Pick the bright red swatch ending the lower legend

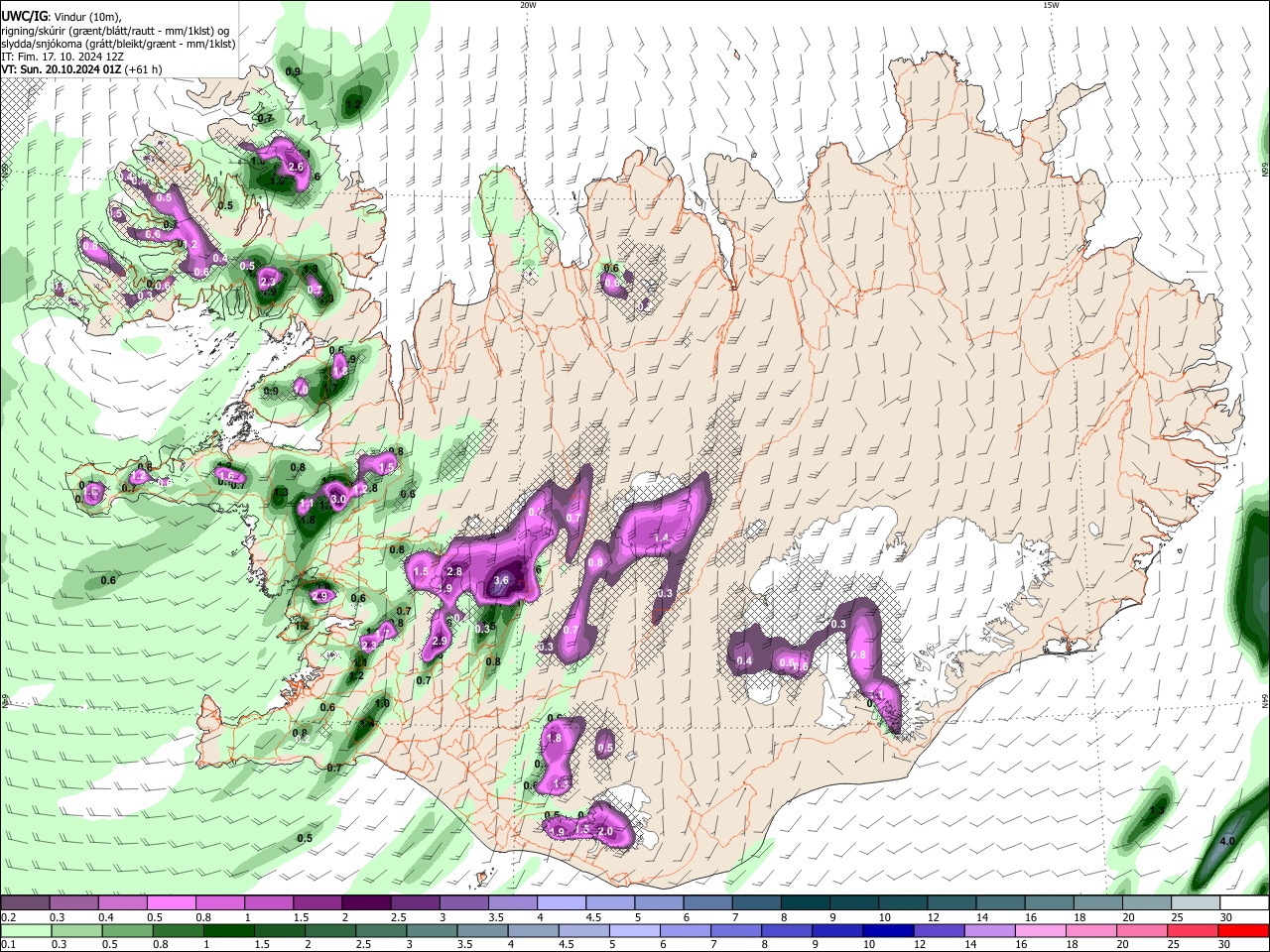[1243, 930]
